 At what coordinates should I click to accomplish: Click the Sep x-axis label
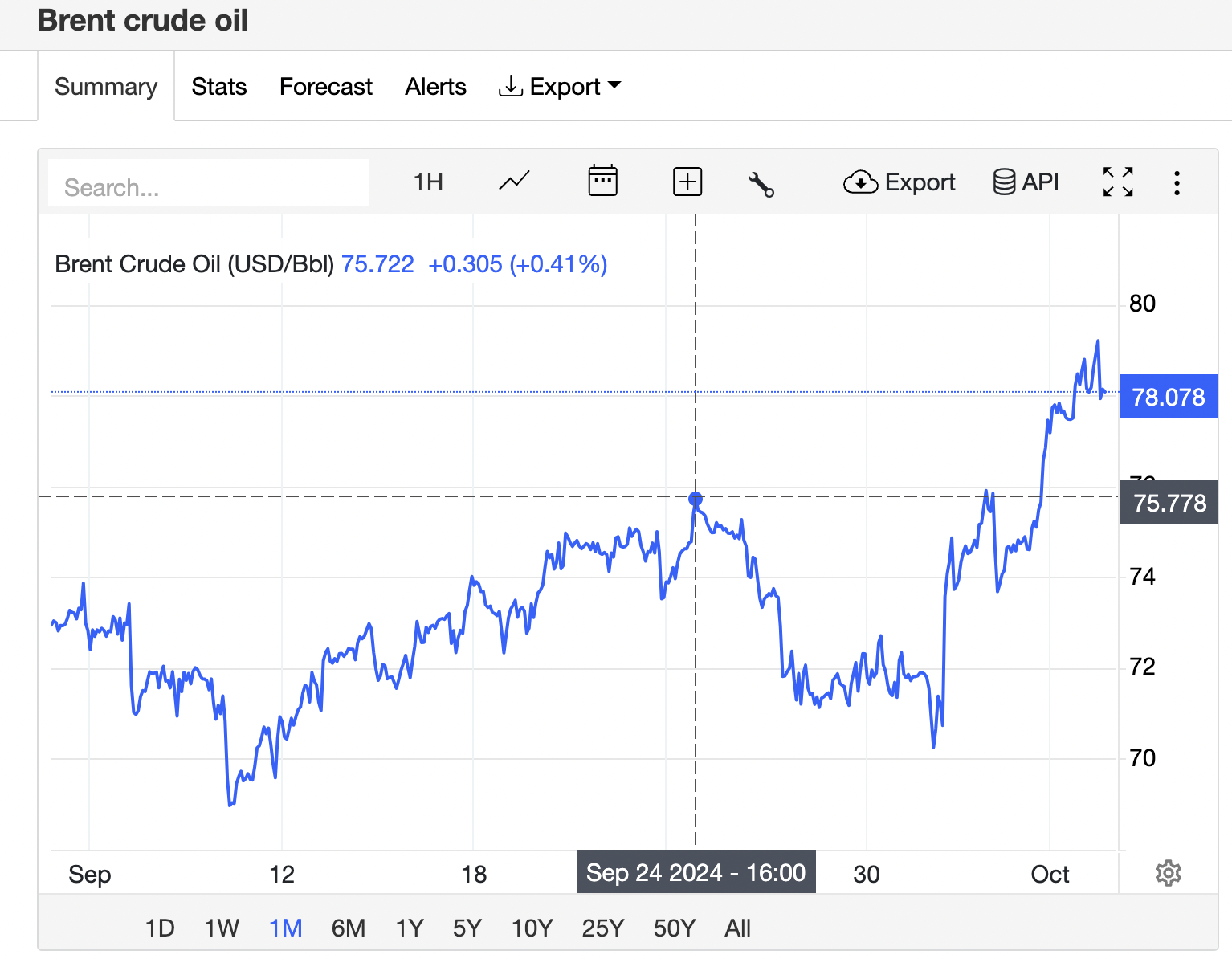[89, 874]
